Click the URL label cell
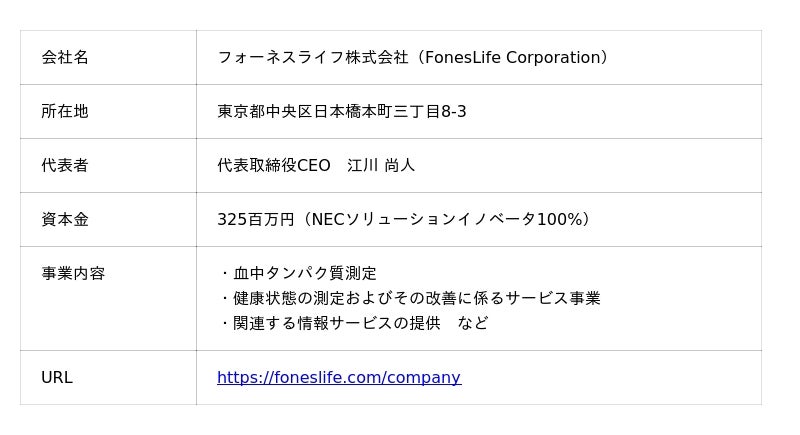The image size is (800, 435). (57, 378)
